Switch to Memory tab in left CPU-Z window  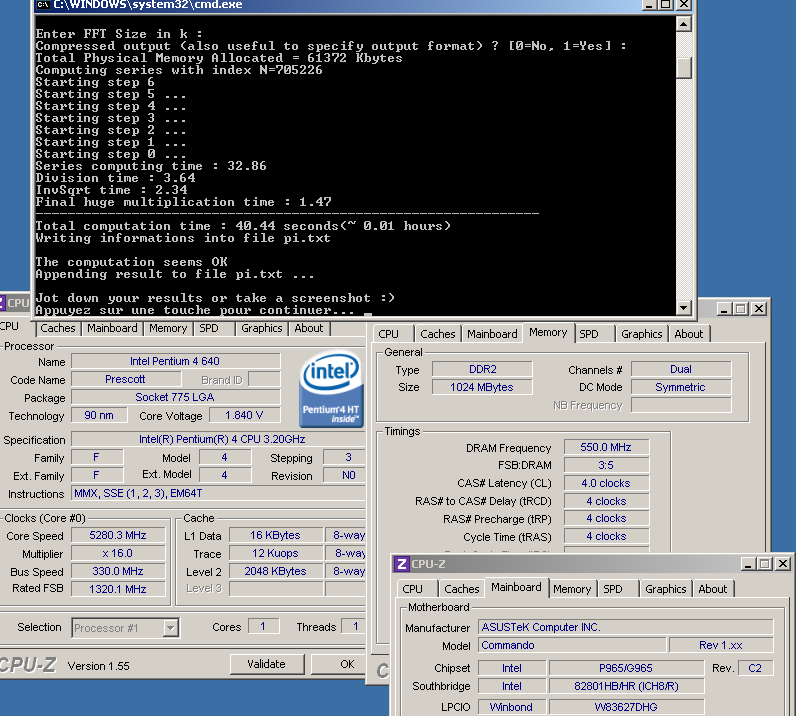click(168, 328)
